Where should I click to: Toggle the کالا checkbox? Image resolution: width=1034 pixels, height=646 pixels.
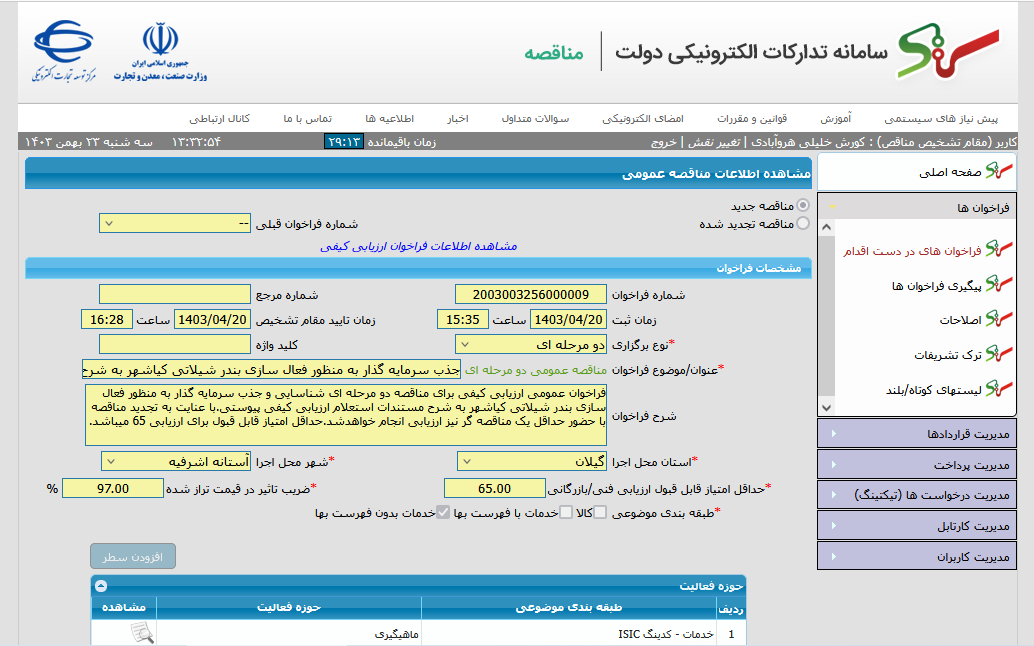pyautogui.click(x=600, y=512)
